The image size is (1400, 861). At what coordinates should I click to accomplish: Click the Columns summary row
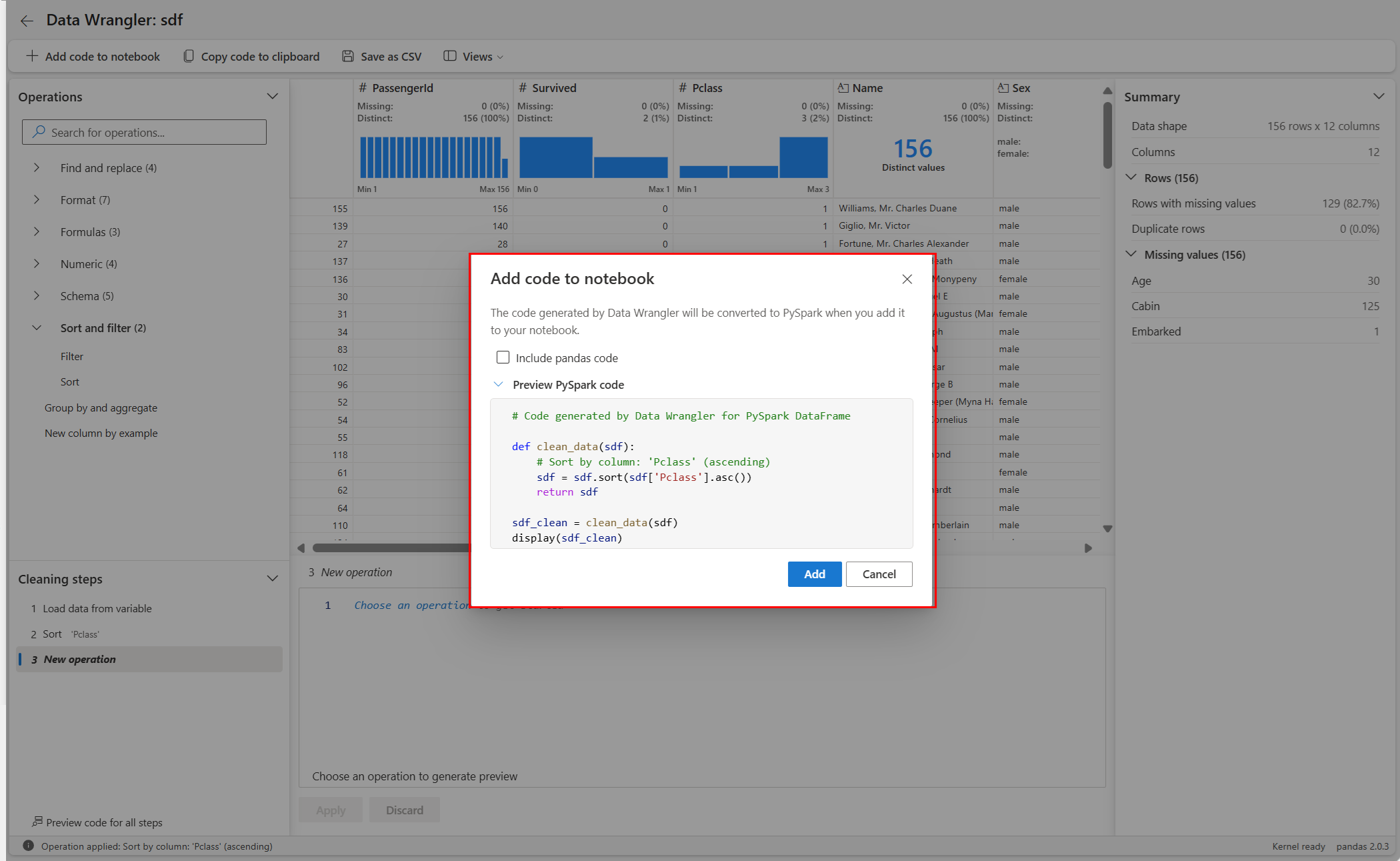point(1255,152)
